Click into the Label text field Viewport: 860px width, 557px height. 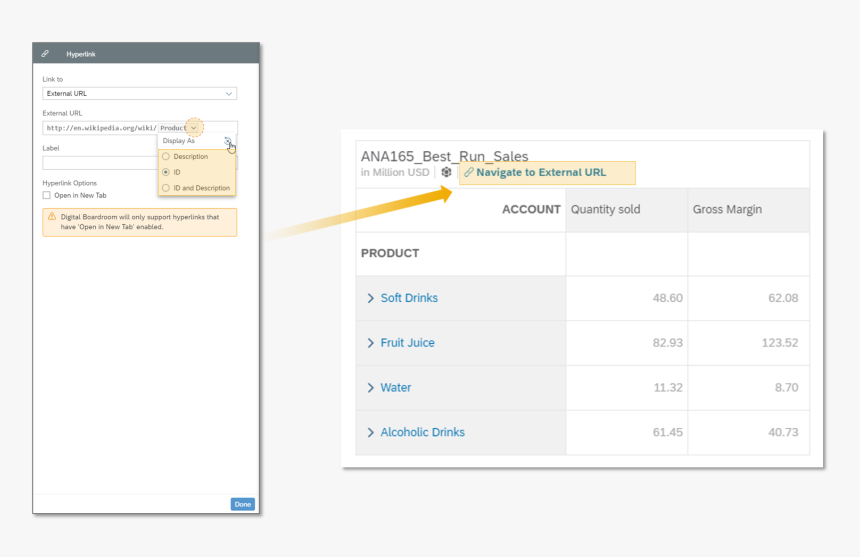pyautogui.click(x=99, y=163)
